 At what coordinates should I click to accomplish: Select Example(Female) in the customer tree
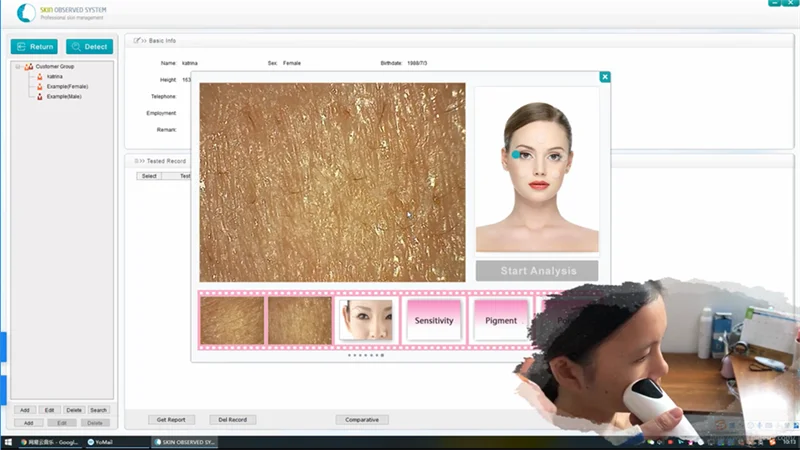click(67, 86)
